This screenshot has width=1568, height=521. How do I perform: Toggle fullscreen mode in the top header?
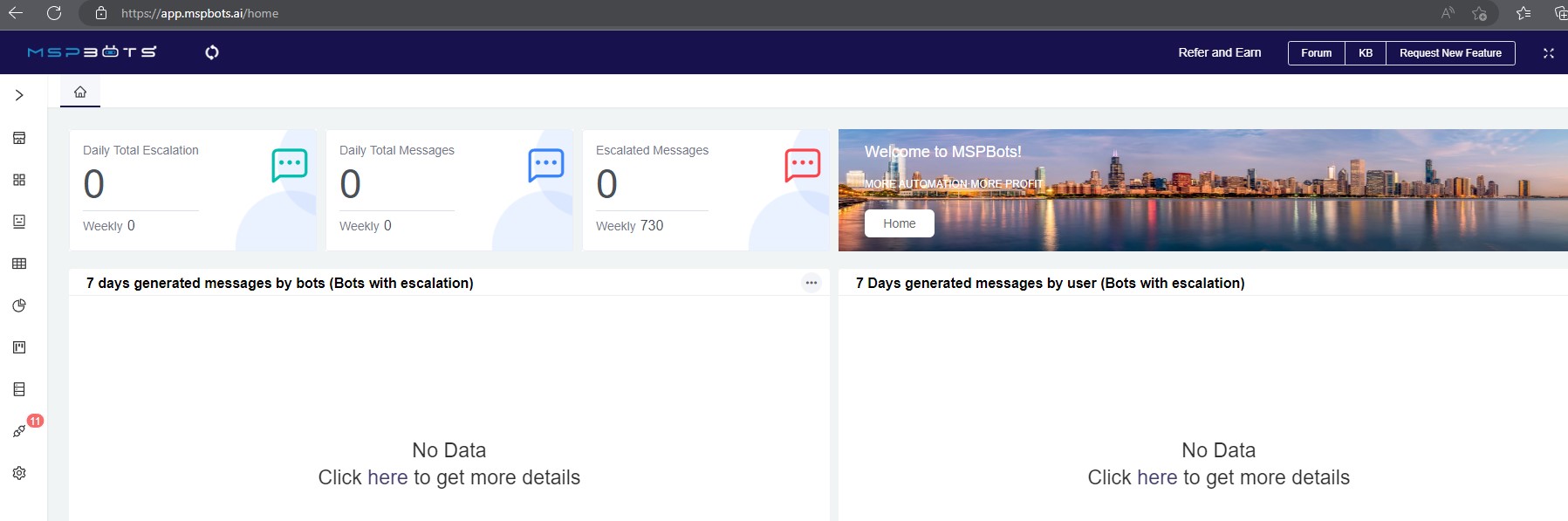(1549, 53)
